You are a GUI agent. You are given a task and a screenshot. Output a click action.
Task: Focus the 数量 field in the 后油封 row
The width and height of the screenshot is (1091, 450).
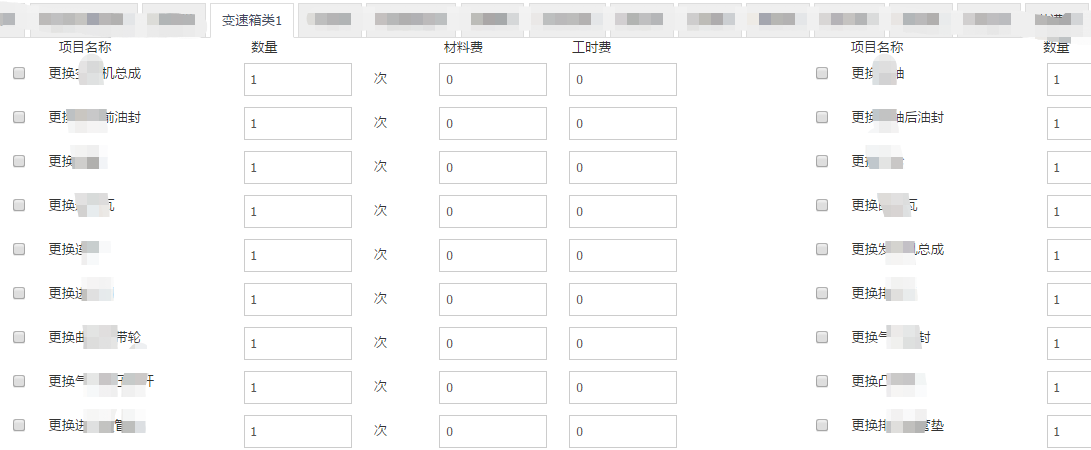click(x=1068, y=124)
